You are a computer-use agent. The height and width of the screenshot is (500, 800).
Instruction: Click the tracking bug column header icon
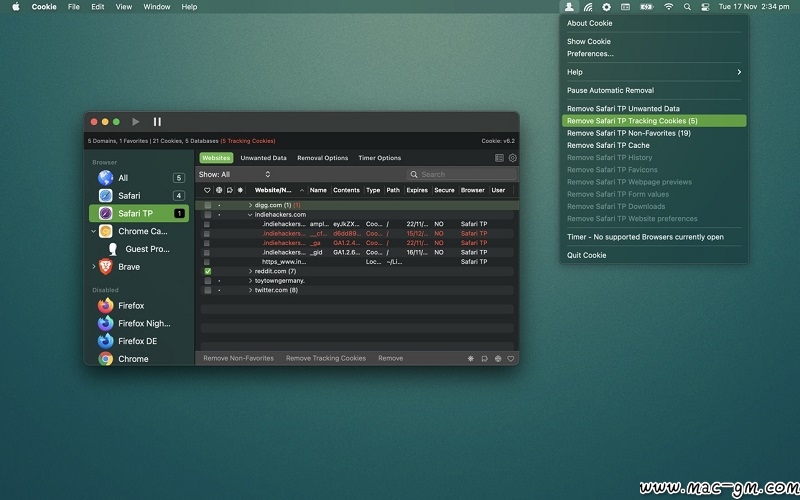coord(240,190)
